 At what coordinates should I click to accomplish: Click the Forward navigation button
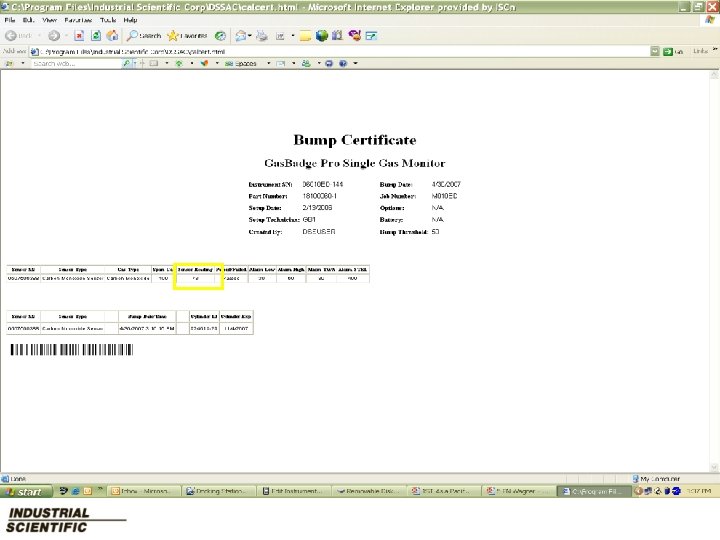54,35
